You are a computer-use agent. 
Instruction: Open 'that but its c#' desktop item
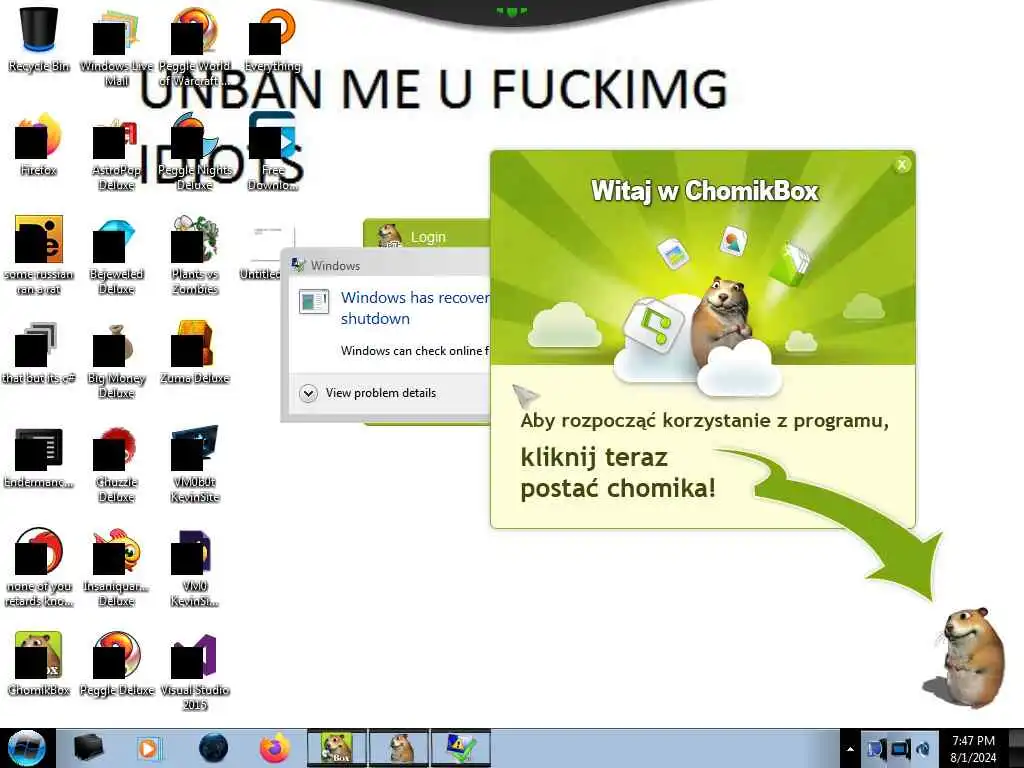pos(39,351)
